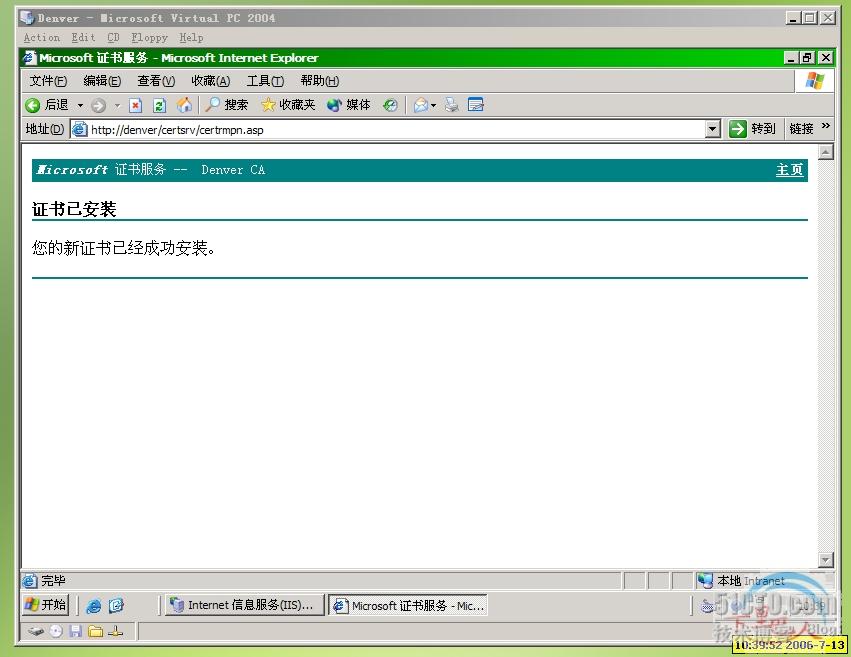Click the second quick launch icon
Image resolution: width=851 pixels, height=657 pixels.
116,605
